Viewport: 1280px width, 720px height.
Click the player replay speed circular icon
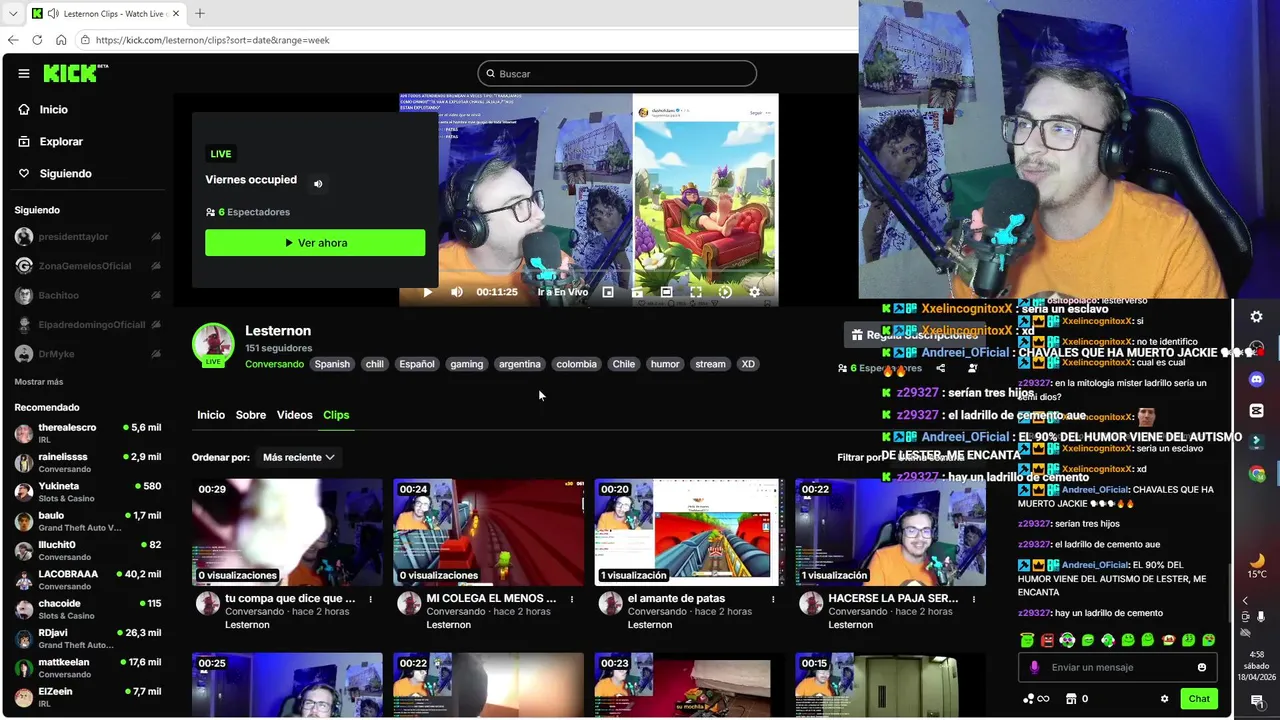pos(725,292)
